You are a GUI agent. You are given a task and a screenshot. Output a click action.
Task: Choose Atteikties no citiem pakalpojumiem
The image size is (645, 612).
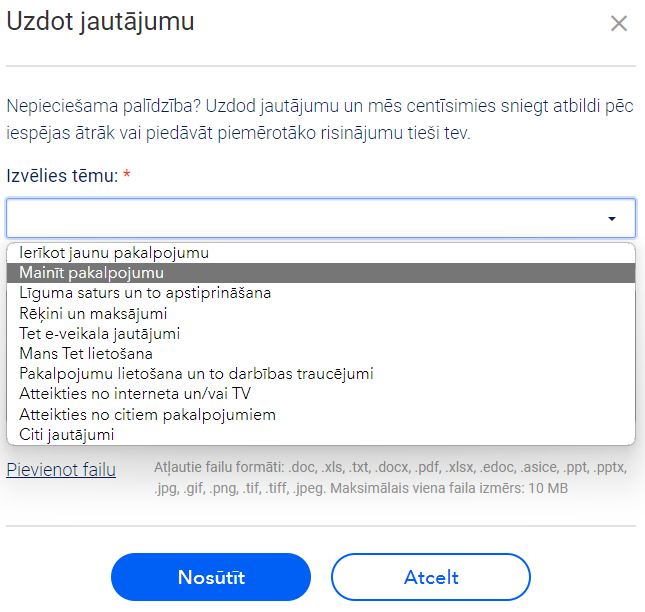coord(321,414)
